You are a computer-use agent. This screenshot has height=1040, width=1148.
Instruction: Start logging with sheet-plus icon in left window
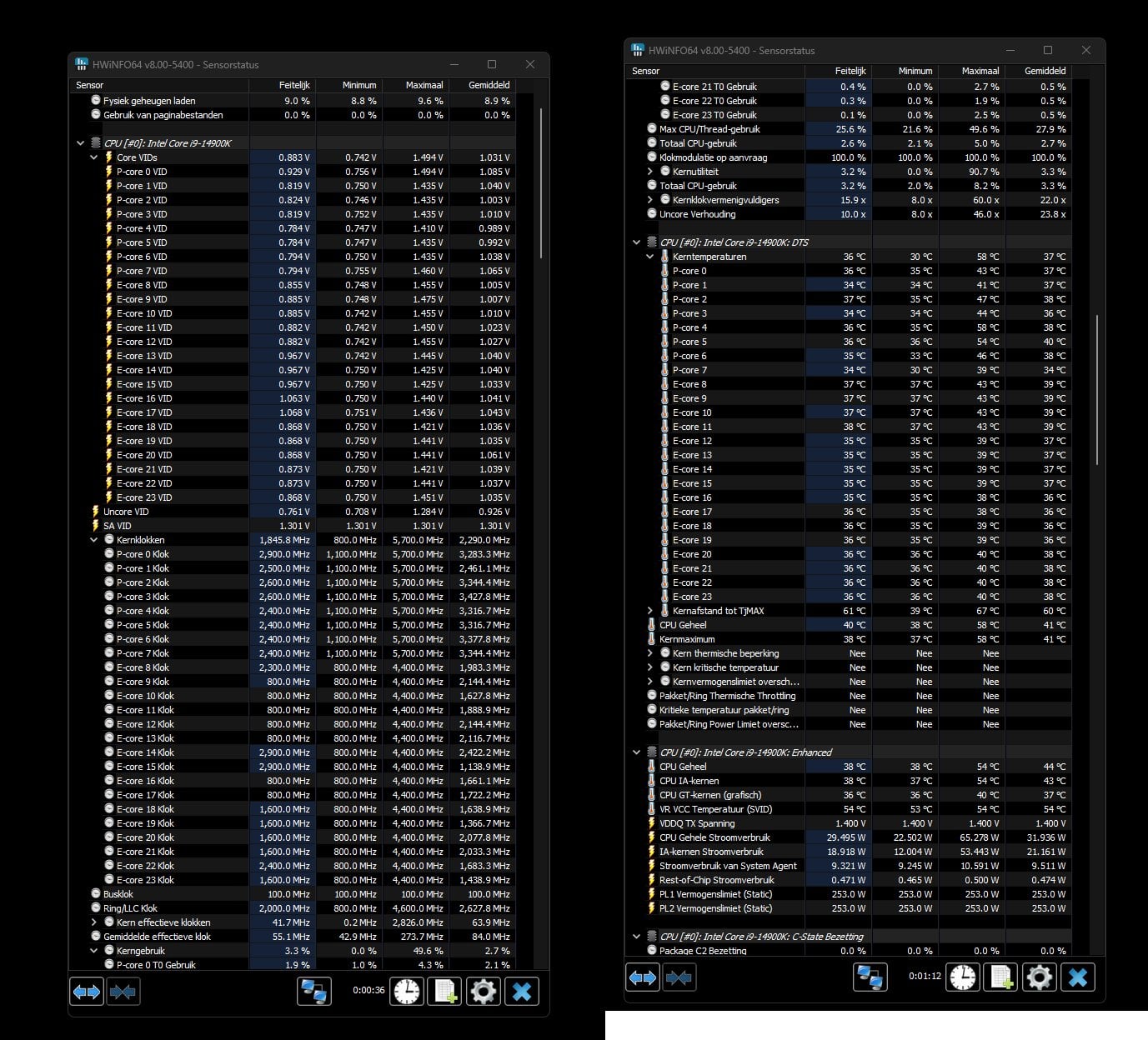[445, 992]
